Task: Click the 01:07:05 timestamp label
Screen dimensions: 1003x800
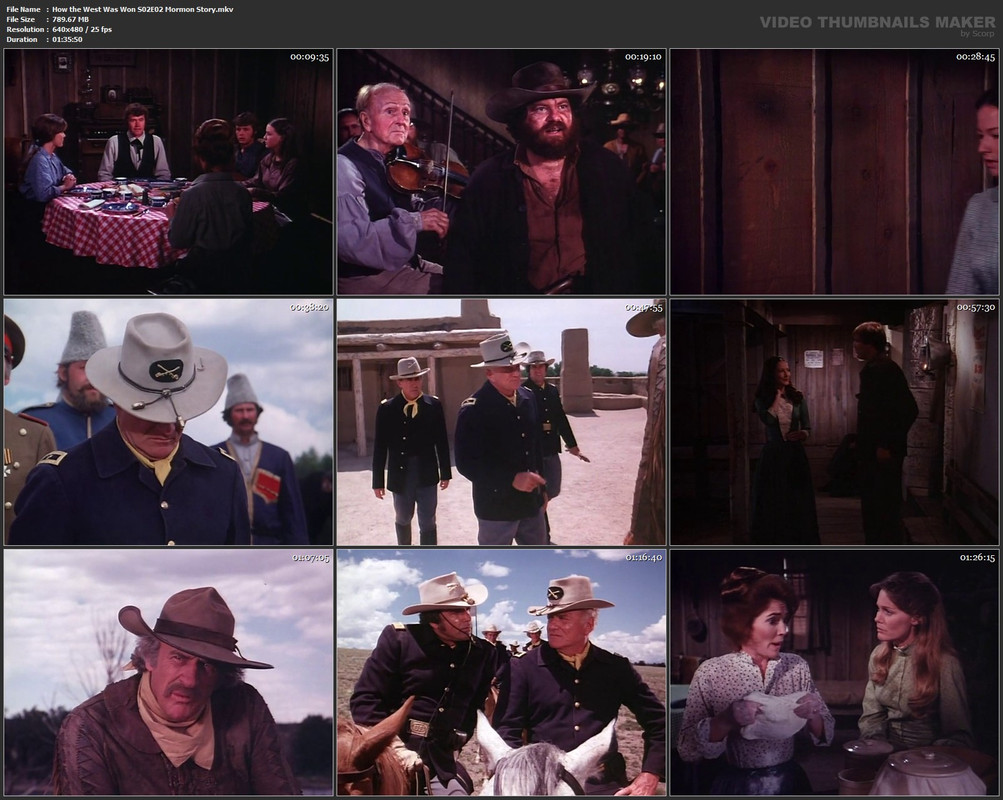Action: [x=311, y=558]
